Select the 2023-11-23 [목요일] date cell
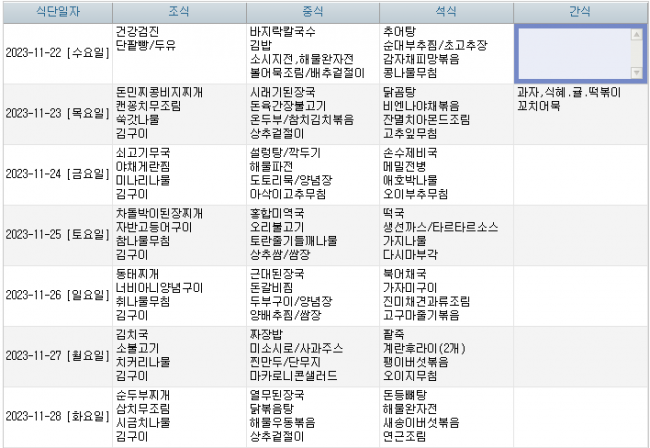 [56, 114]
